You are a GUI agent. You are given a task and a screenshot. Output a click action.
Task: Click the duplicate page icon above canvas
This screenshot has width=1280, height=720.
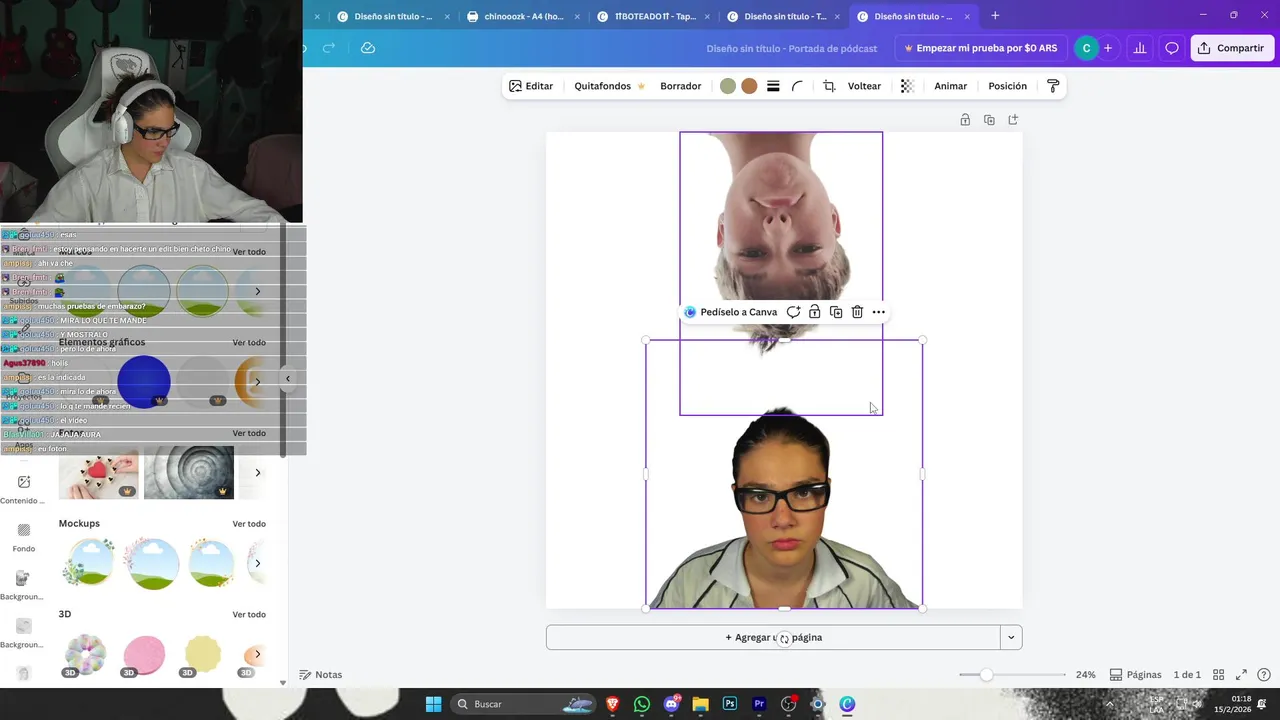click(989, 120)
